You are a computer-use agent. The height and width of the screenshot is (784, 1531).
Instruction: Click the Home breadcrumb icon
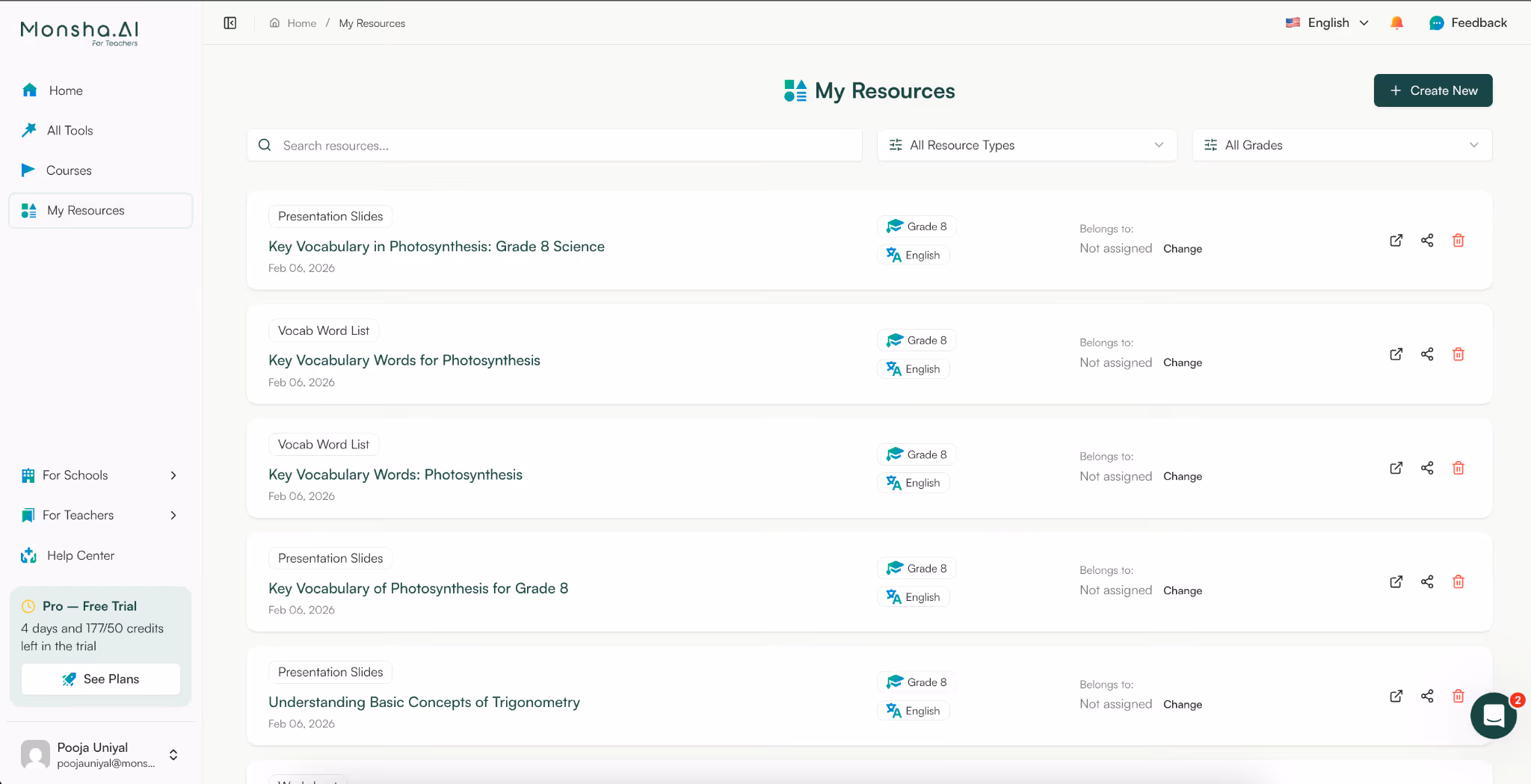(x=274, y=22)
